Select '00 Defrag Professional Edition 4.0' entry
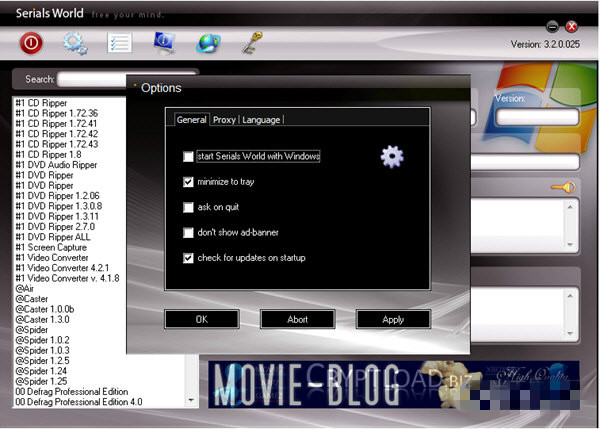The height and width of the screenshot is (429, 600). coord(79,403)
